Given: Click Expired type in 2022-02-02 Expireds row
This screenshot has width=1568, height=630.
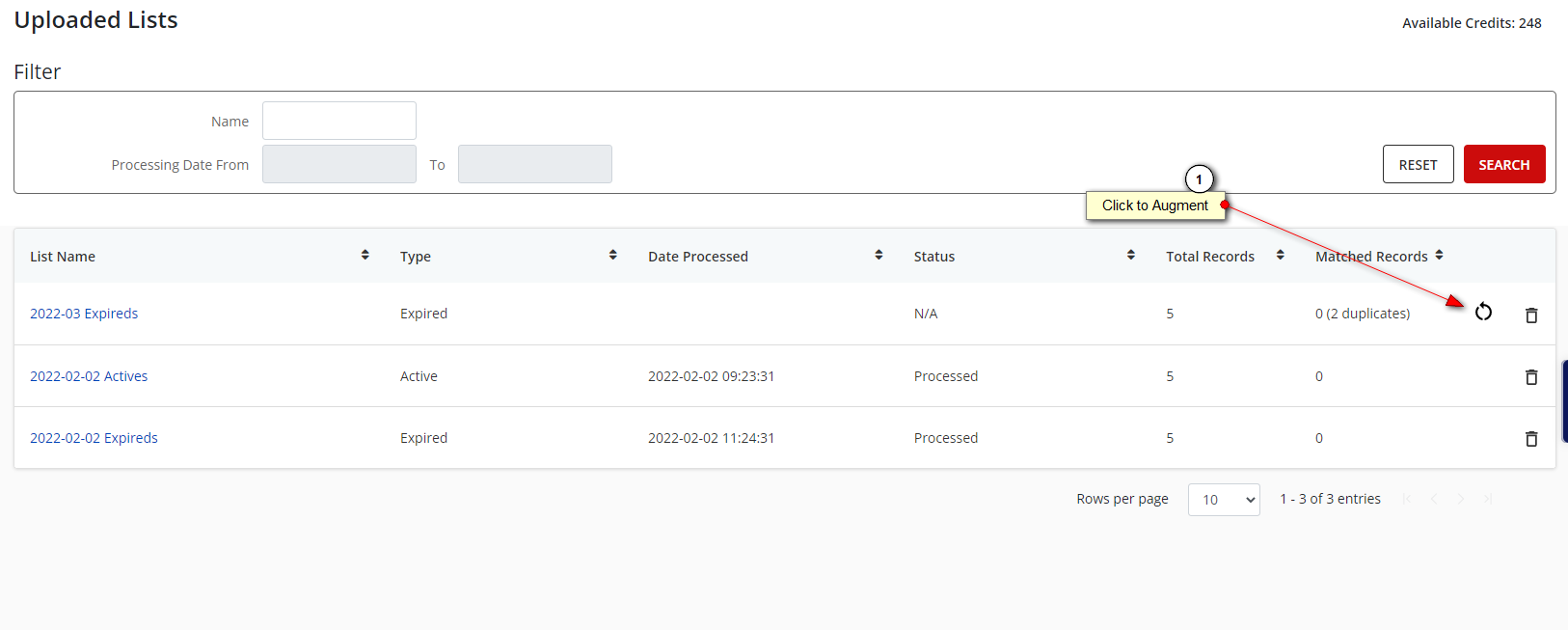Looking at the screenshot, I should [423, 438].
